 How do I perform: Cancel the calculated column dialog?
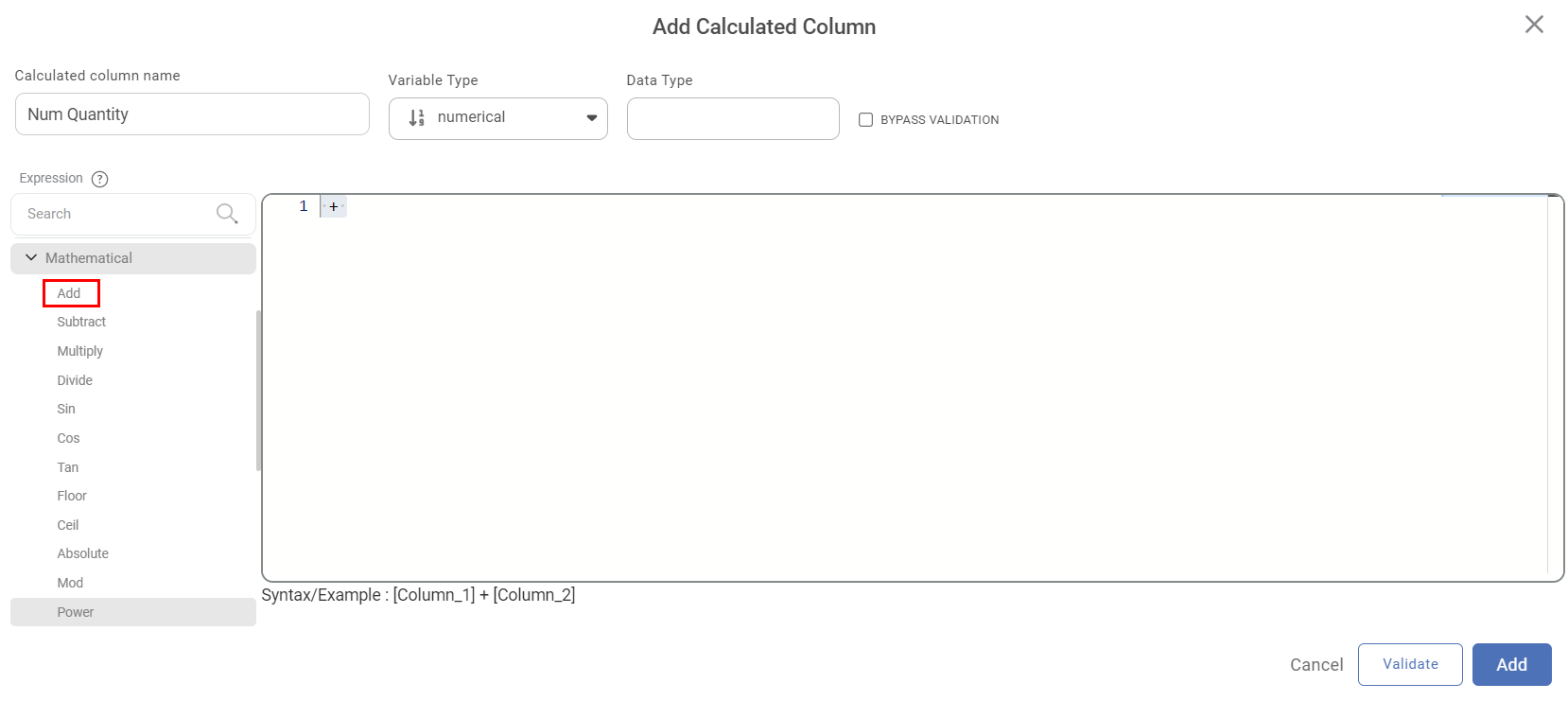[x=1316, y=665]
